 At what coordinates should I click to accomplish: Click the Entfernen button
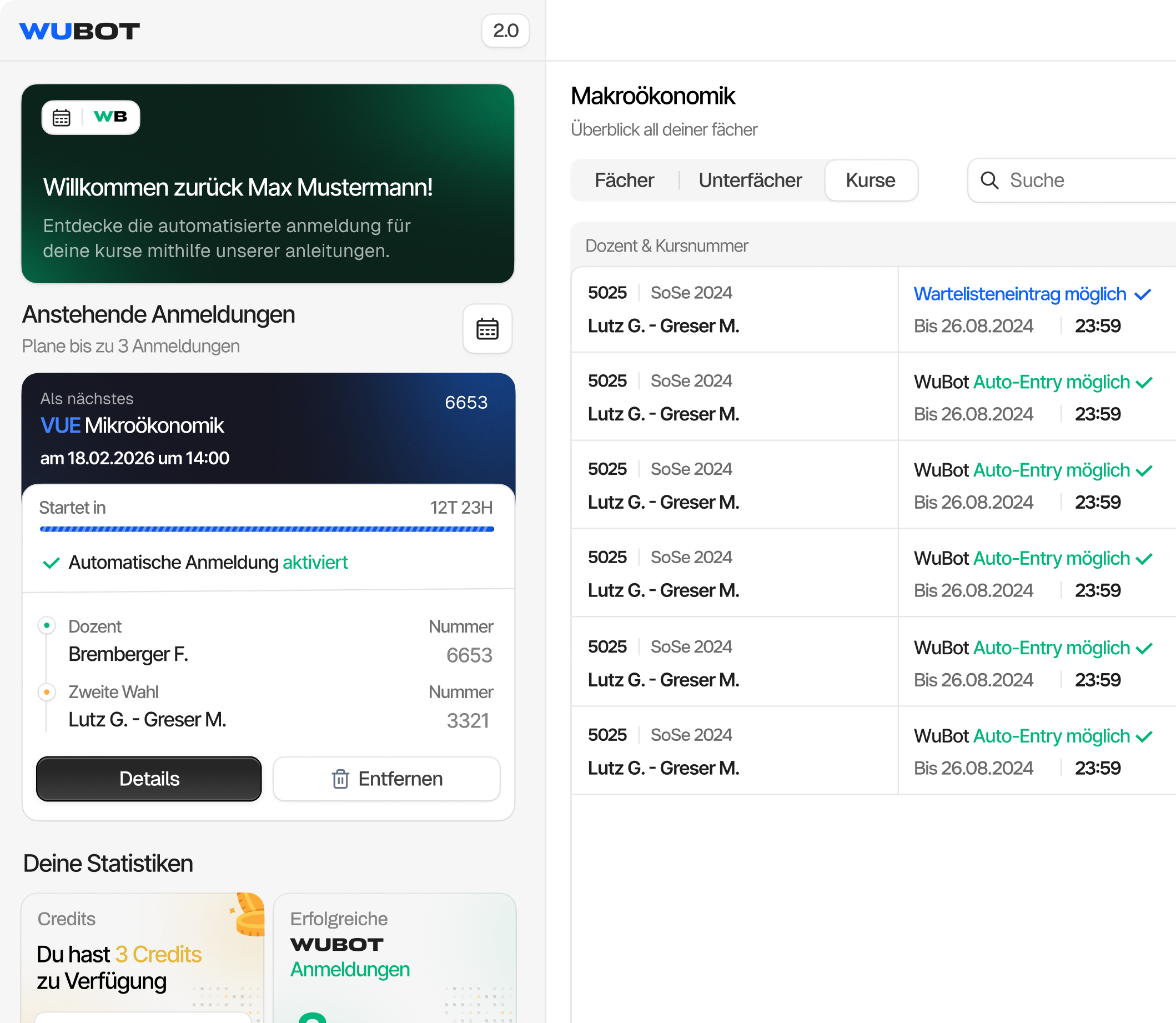click(x=386, y=779)
